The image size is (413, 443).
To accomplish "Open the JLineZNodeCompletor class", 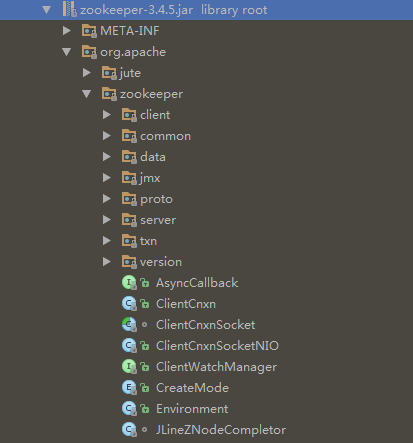I will (221, 430).
